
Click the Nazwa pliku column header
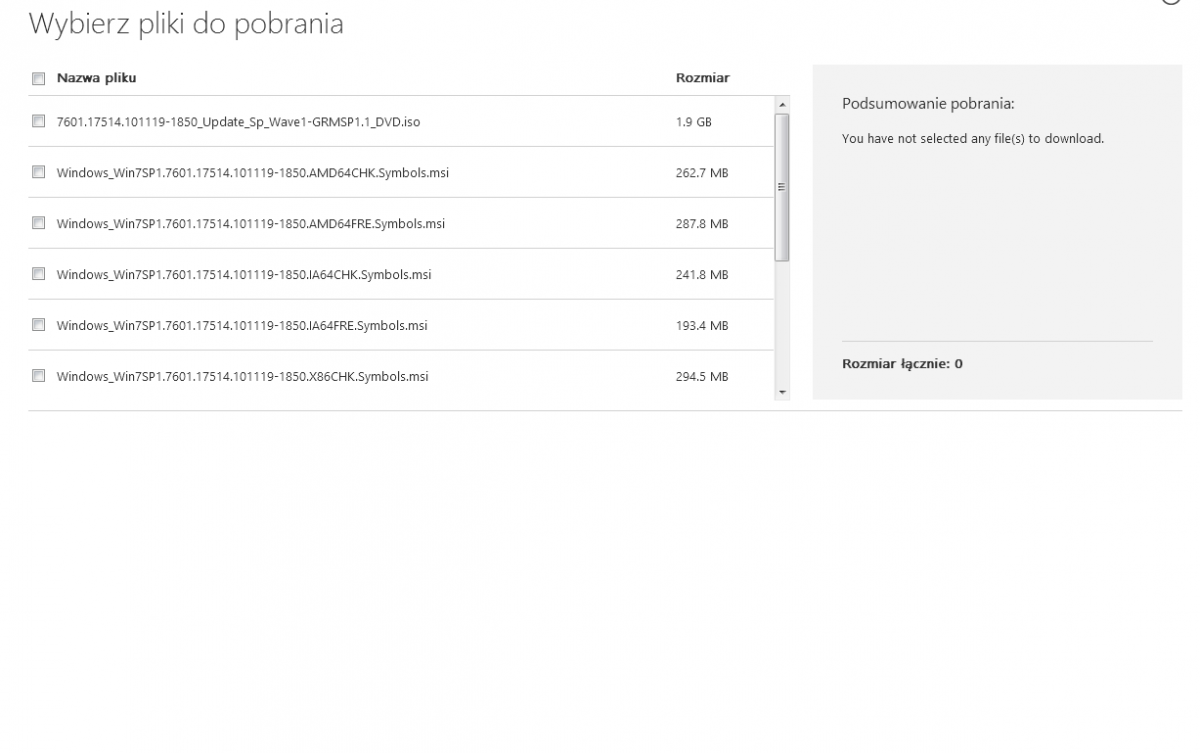(96, 78)
